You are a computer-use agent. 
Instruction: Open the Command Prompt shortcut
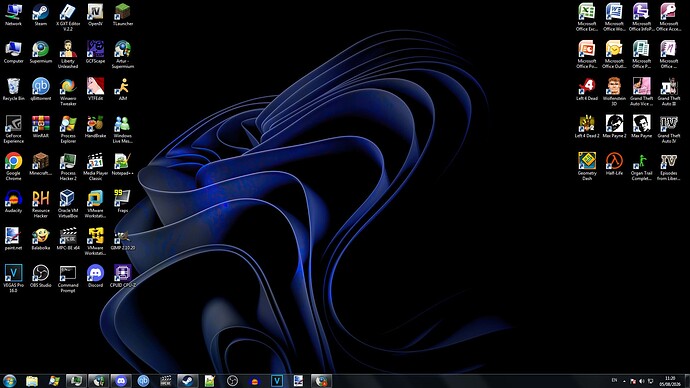(68, 279)
